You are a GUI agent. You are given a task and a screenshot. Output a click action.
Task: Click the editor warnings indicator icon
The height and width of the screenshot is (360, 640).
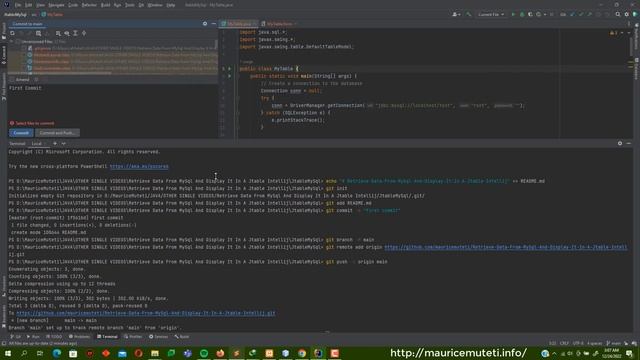click(613, 33)
